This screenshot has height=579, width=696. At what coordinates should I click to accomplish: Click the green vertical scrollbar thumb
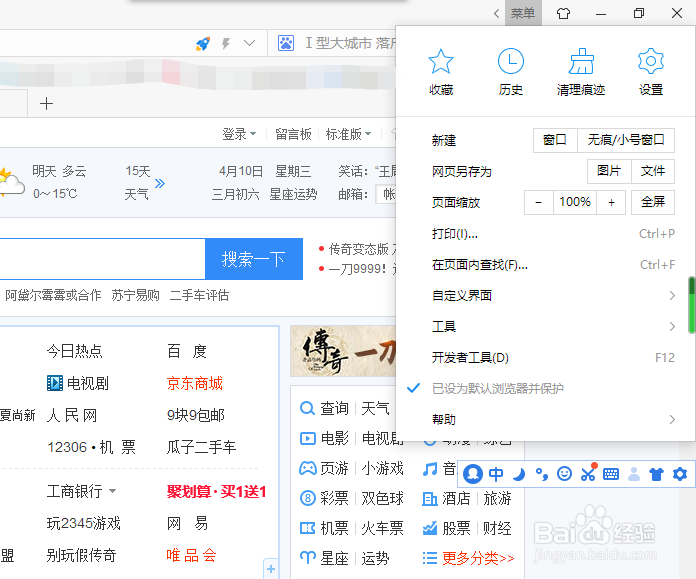(x=692, y=305)
